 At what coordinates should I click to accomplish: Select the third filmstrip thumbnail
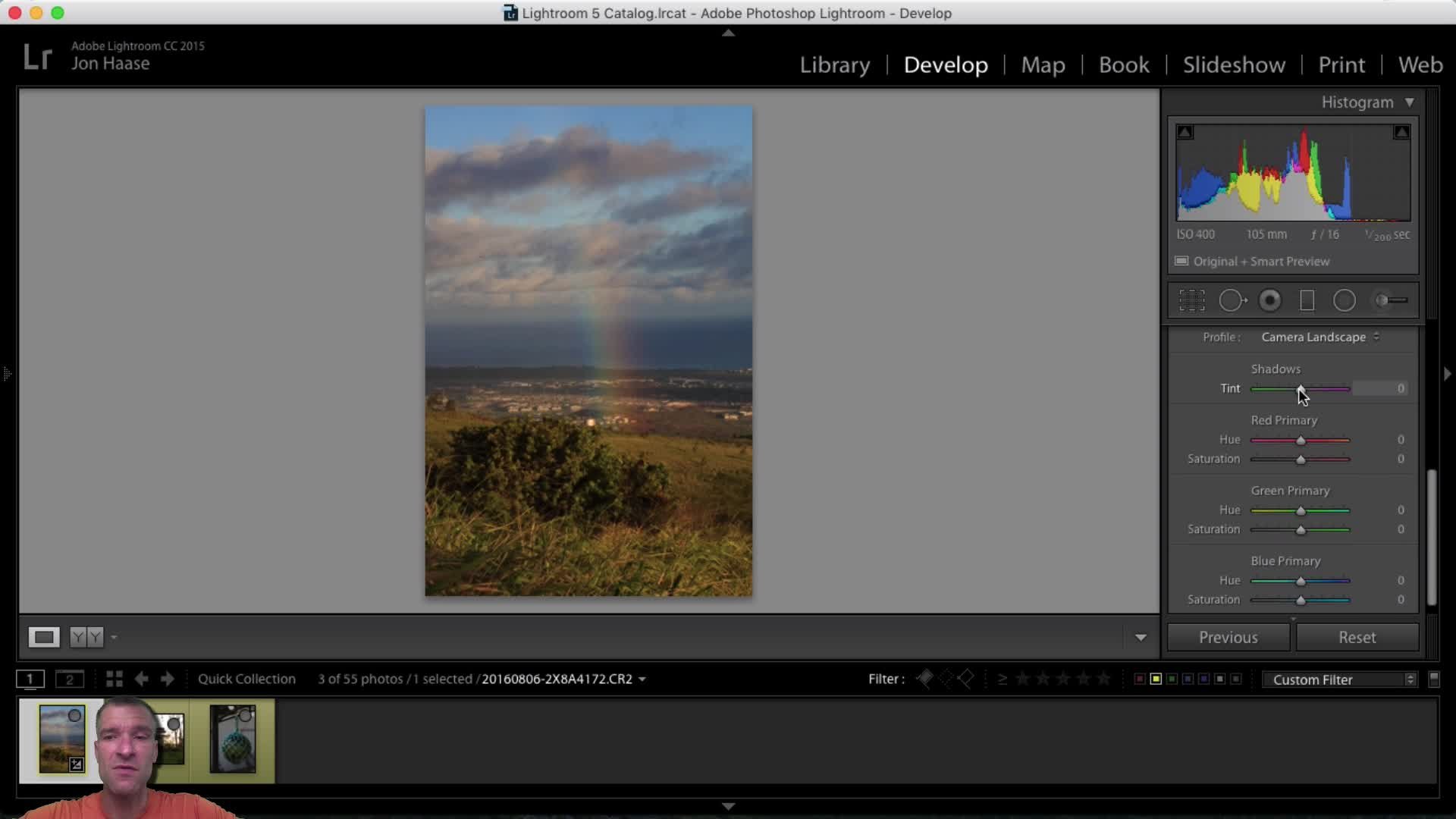(233, 739)
